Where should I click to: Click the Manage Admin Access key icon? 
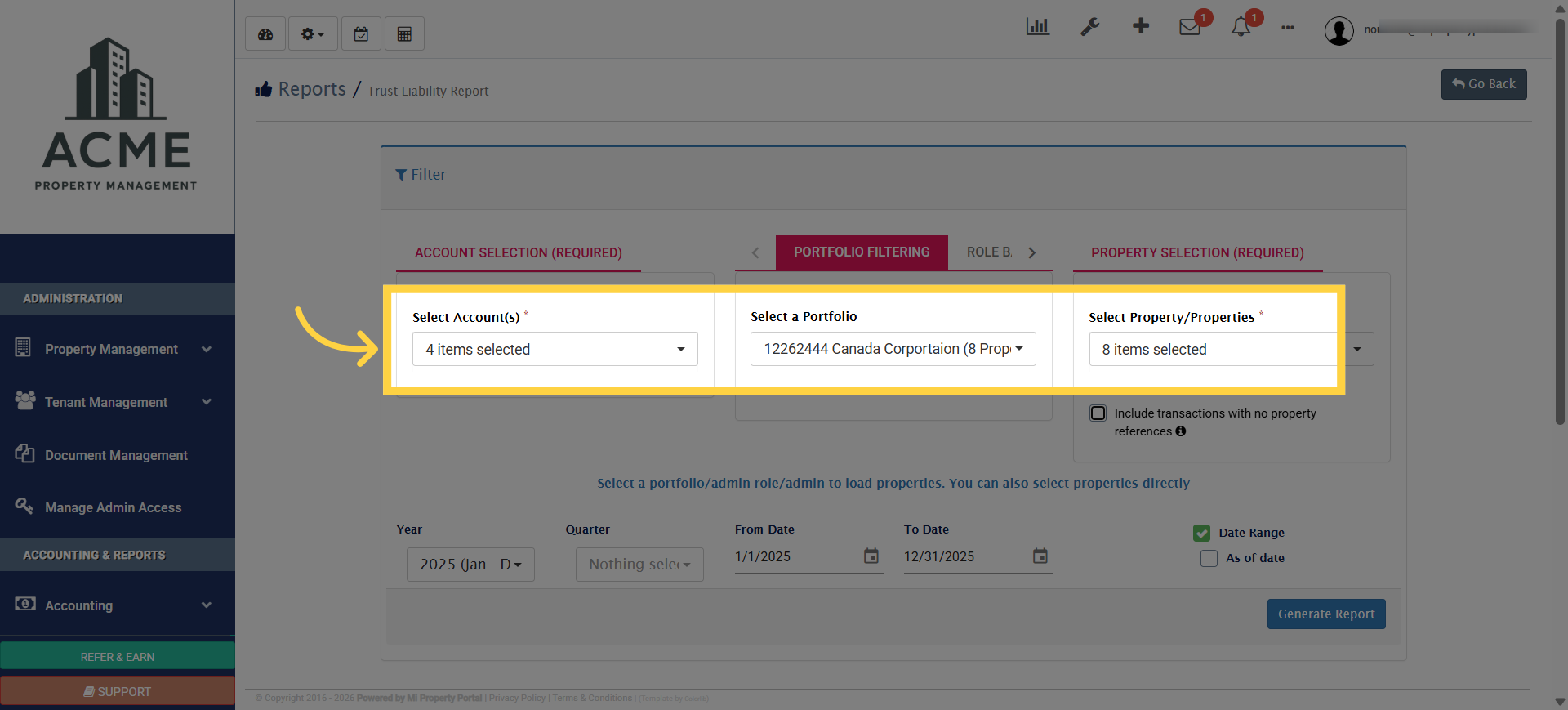(24, 506)
